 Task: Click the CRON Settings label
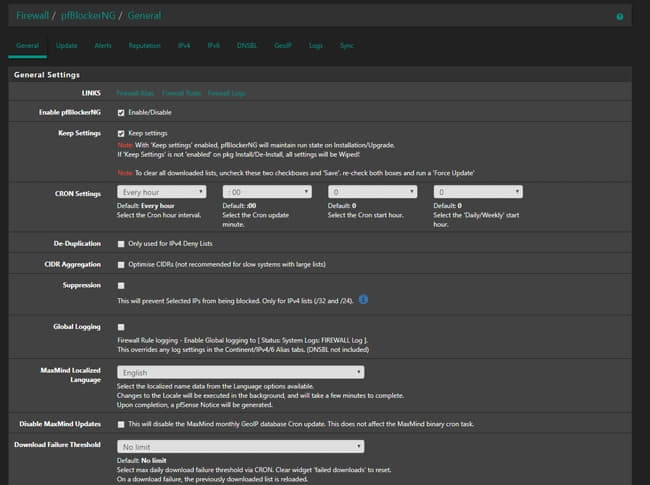(78, 194)
